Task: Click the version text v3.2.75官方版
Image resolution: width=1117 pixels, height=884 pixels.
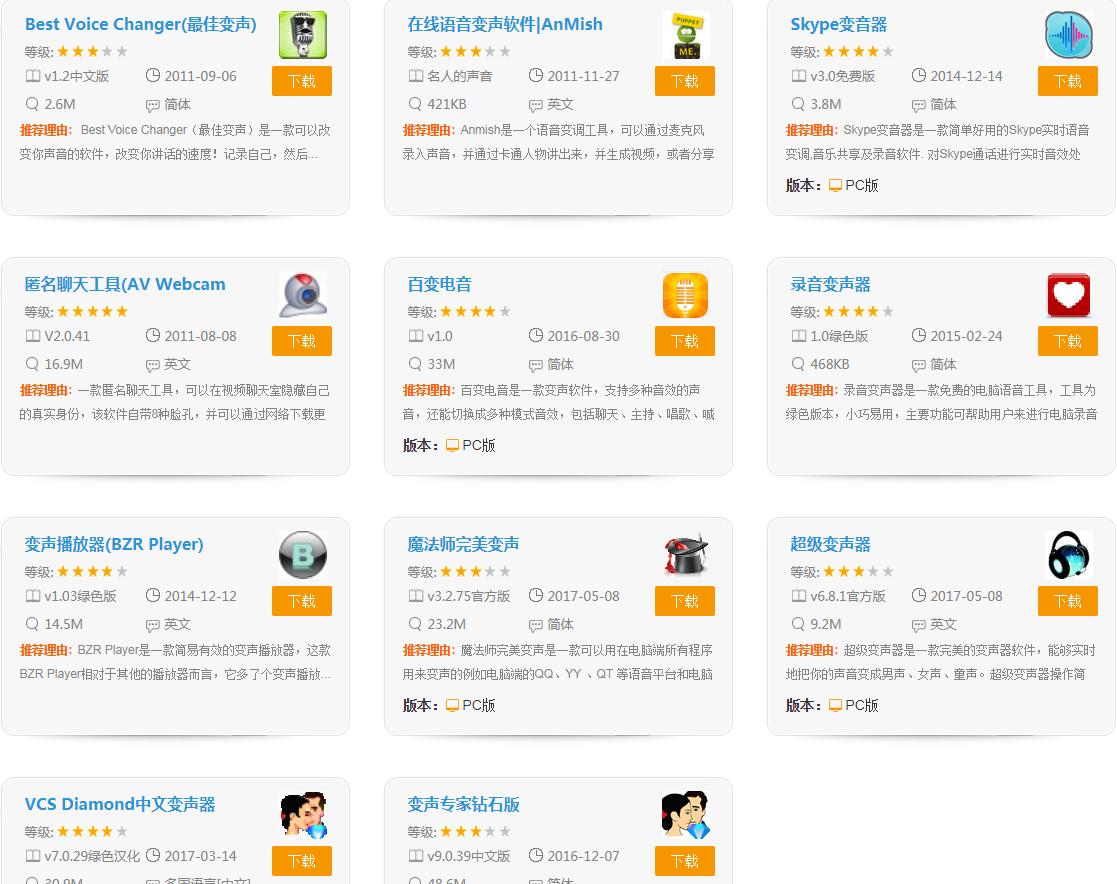Action: tap(469, 596)
